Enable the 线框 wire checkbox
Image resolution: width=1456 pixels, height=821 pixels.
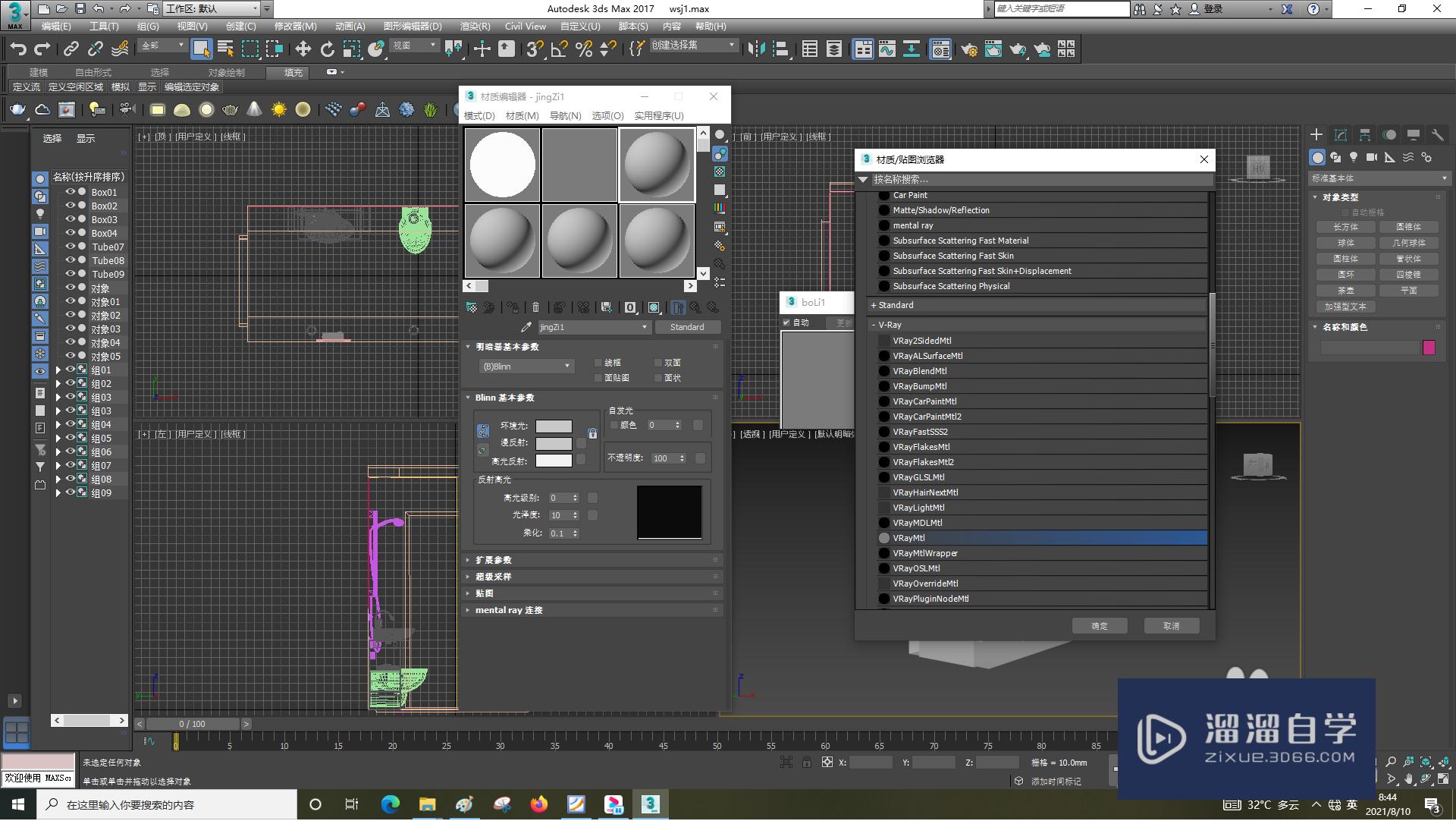[598, 363]
